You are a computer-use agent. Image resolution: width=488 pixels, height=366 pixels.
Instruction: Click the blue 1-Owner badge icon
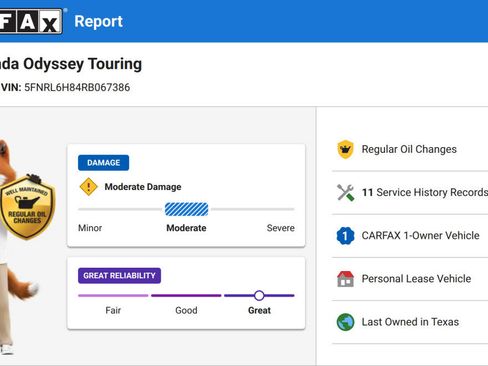click(345, 236)
